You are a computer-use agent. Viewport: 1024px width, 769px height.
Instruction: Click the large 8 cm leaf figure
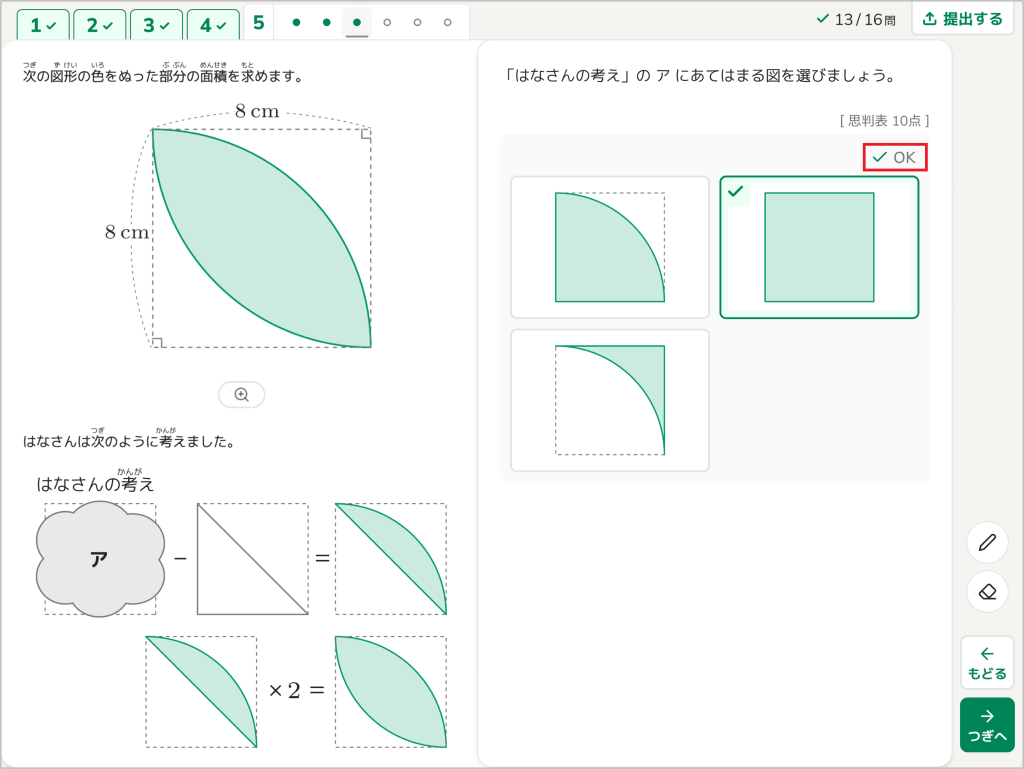click(x=261, y=238)
